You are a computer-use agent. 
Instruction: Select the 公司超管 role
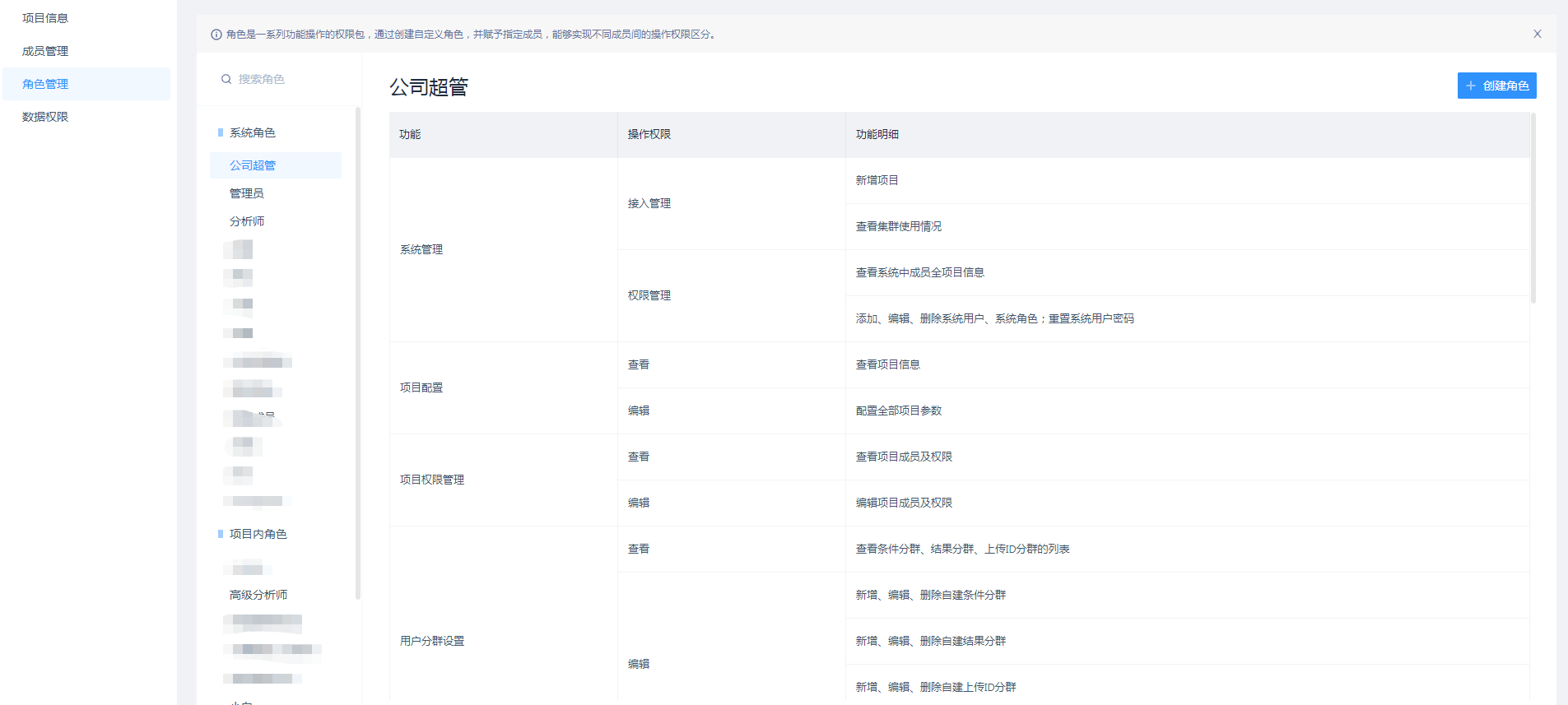click(253, 165)
